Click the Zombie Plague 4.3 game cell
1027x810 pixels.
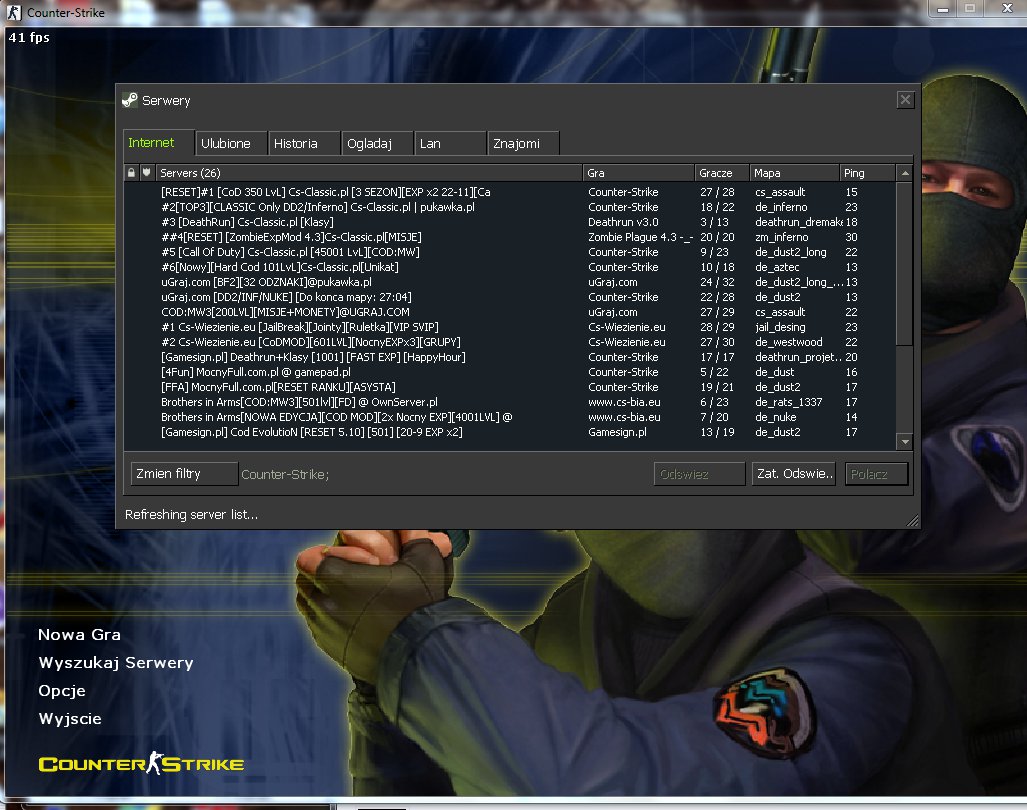click(640, 237)
